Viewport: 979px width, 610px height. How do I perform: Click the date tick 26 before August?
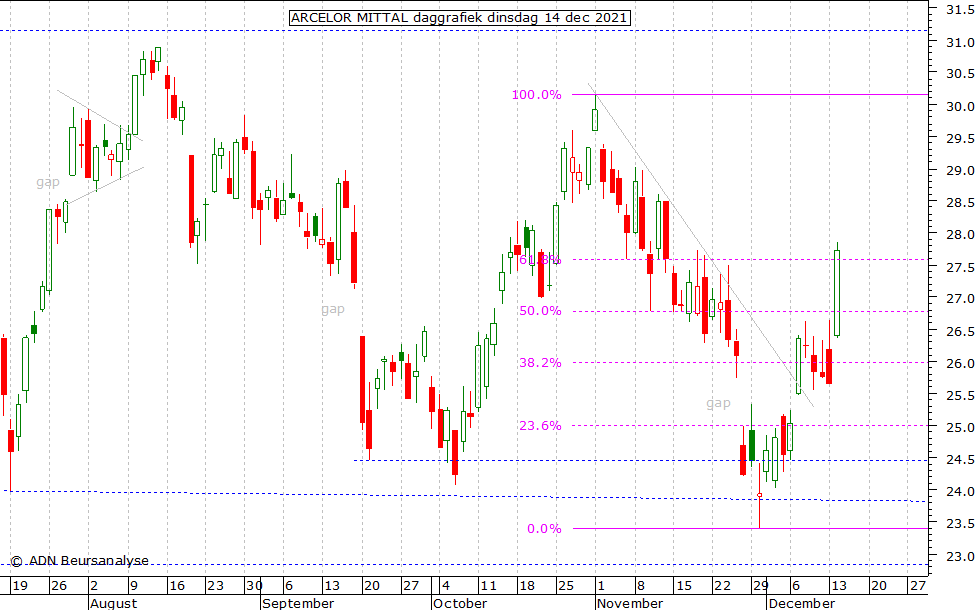pyautogui.click(x=59, y=586)
